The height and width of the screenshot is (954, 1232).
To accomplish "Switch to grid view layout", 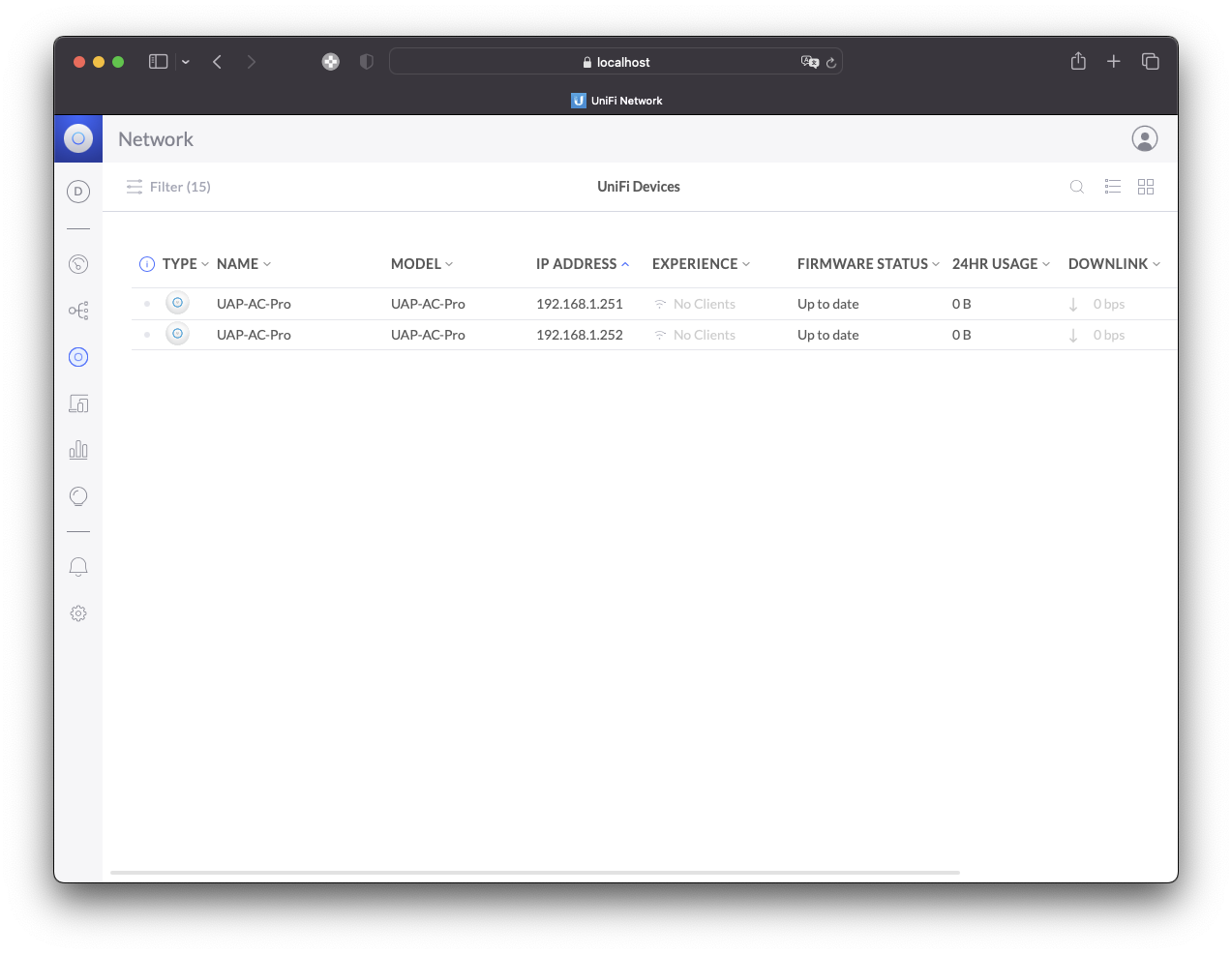I will coord(1146,187).
